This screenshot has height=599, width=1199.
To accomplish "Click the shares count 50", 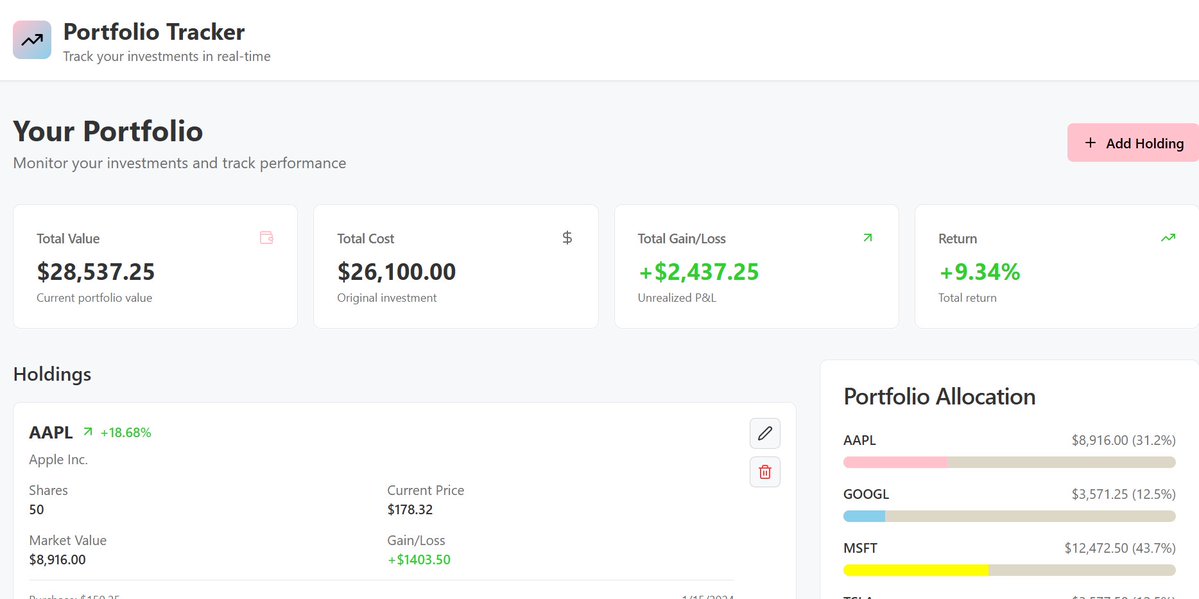I will click(x=37, y=509).
